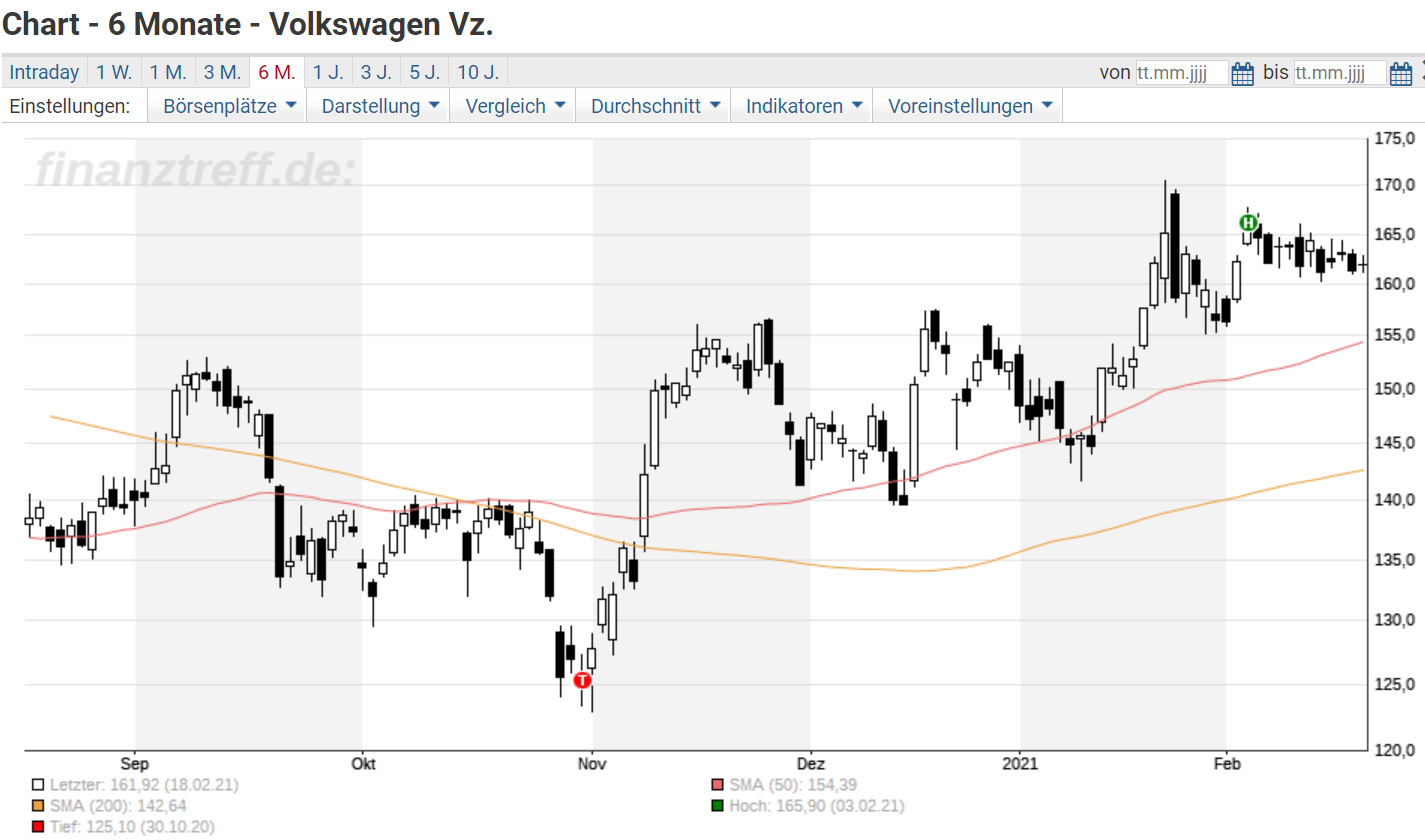Image resolution: width=1425 pixels, height=840 pixels.
Task: Switch to the Intraday tab
Action: click(x=44, y=72)
